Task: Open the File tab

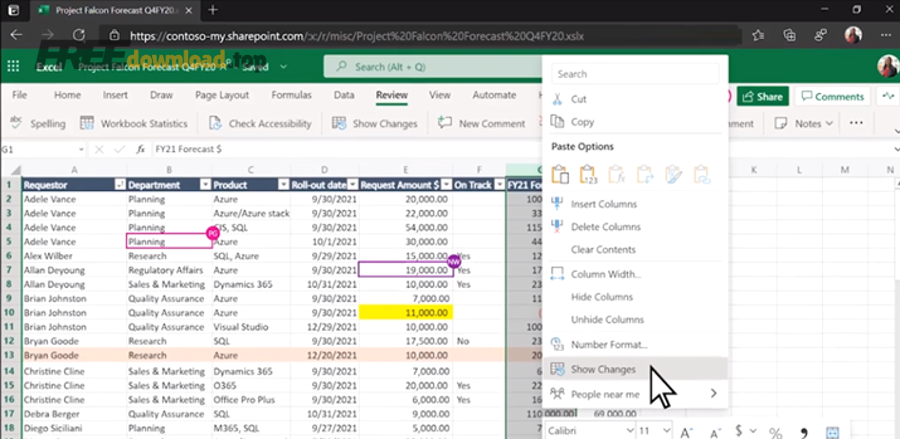Action: (x=20, y=95)
